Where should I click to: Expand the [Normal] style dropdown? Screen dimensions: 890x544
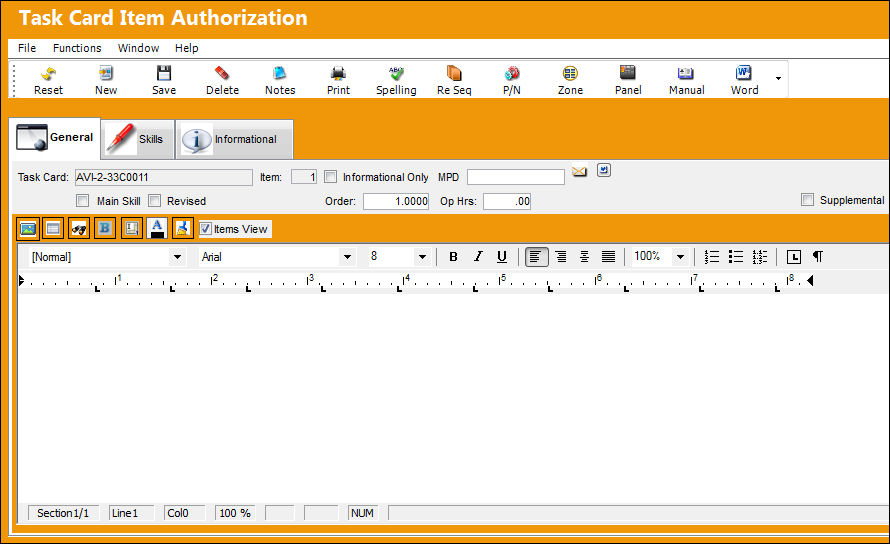177,257
